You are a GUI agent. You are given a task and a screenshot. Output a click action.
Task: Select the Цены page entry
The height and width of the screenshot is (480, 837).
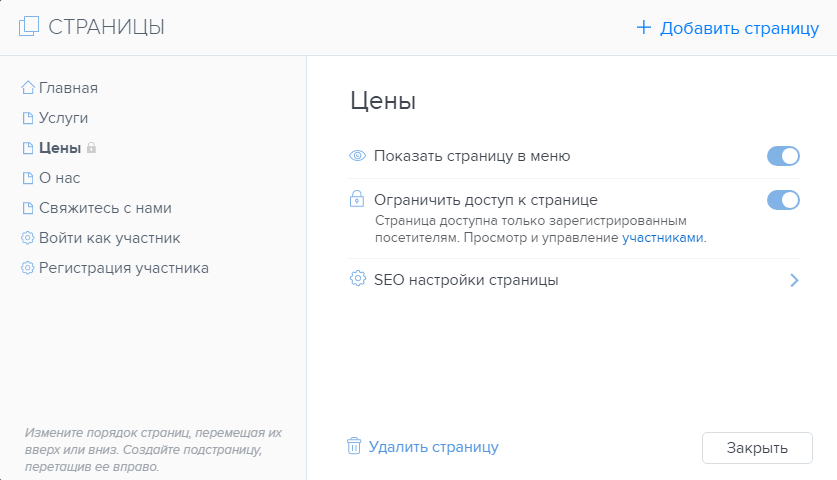(x=60, y=148)
